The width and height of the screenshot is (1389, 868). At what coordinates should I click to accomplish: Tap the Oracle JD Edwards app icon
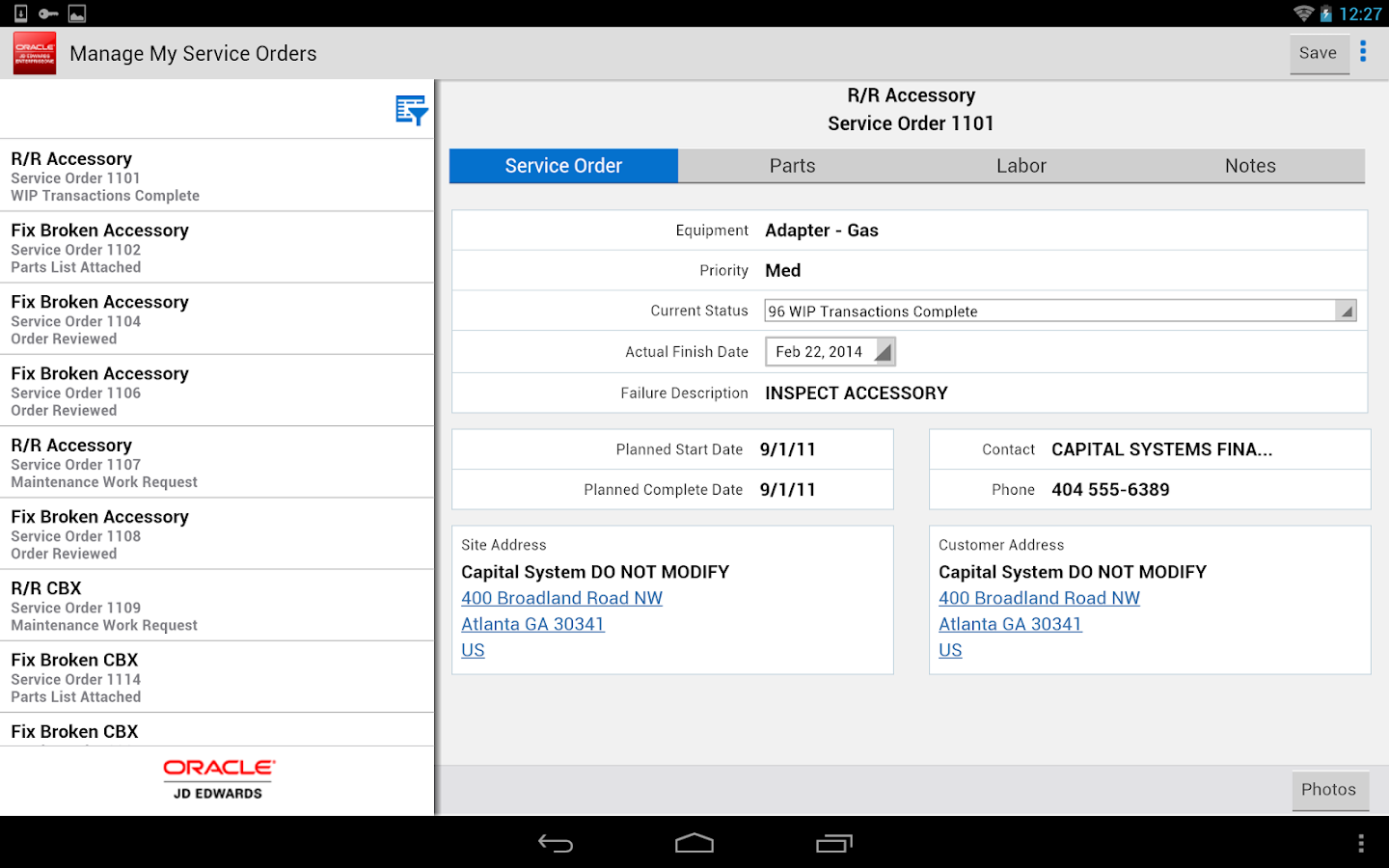point(35,53)
